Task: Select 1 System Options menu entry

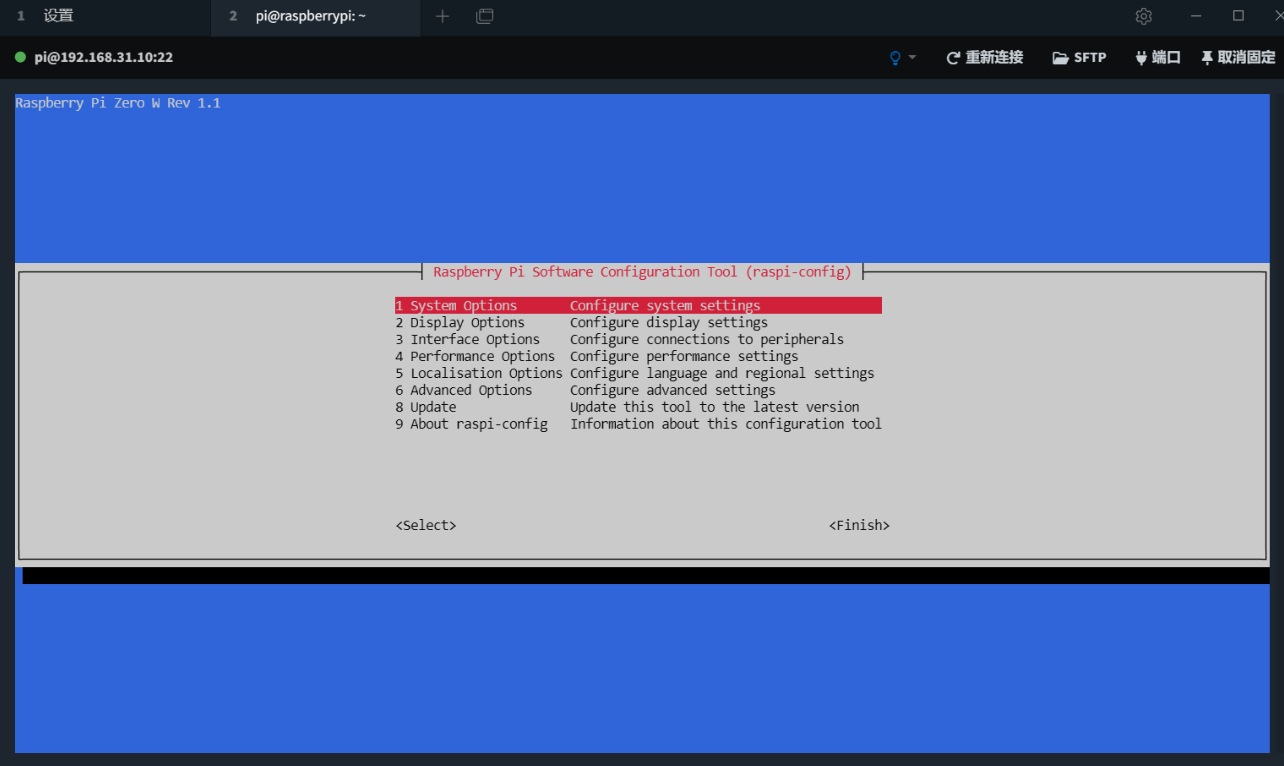Action: point(638,306)
